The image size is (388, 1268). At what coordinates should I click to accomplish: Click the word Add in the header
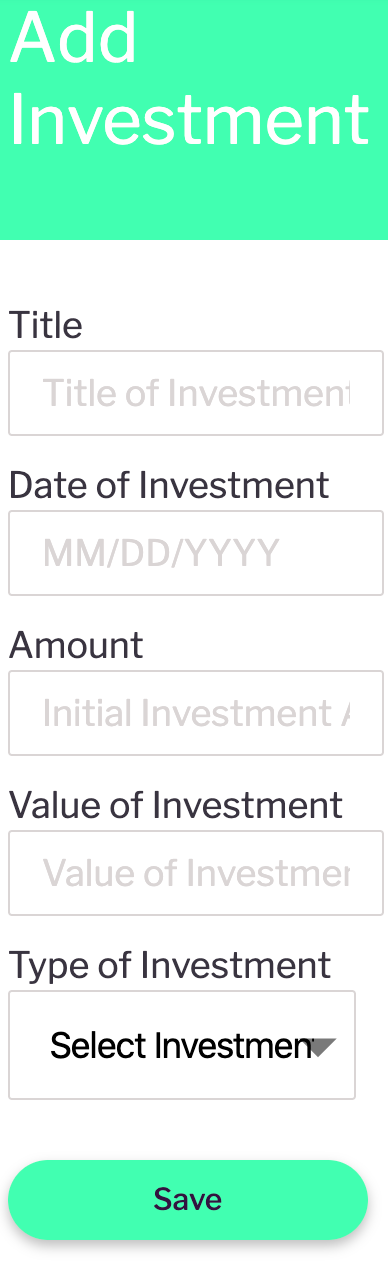tap(73, 40)
